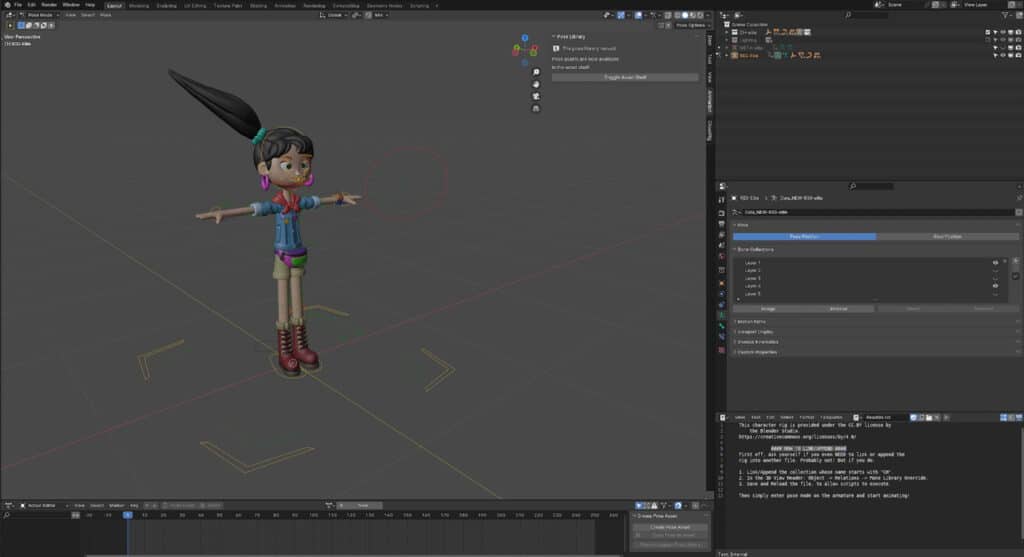1024x557 pixels.
Task: Toggle Lighting collection exclude checkbox
Action: pyautogui.click(x=987, y=40)
